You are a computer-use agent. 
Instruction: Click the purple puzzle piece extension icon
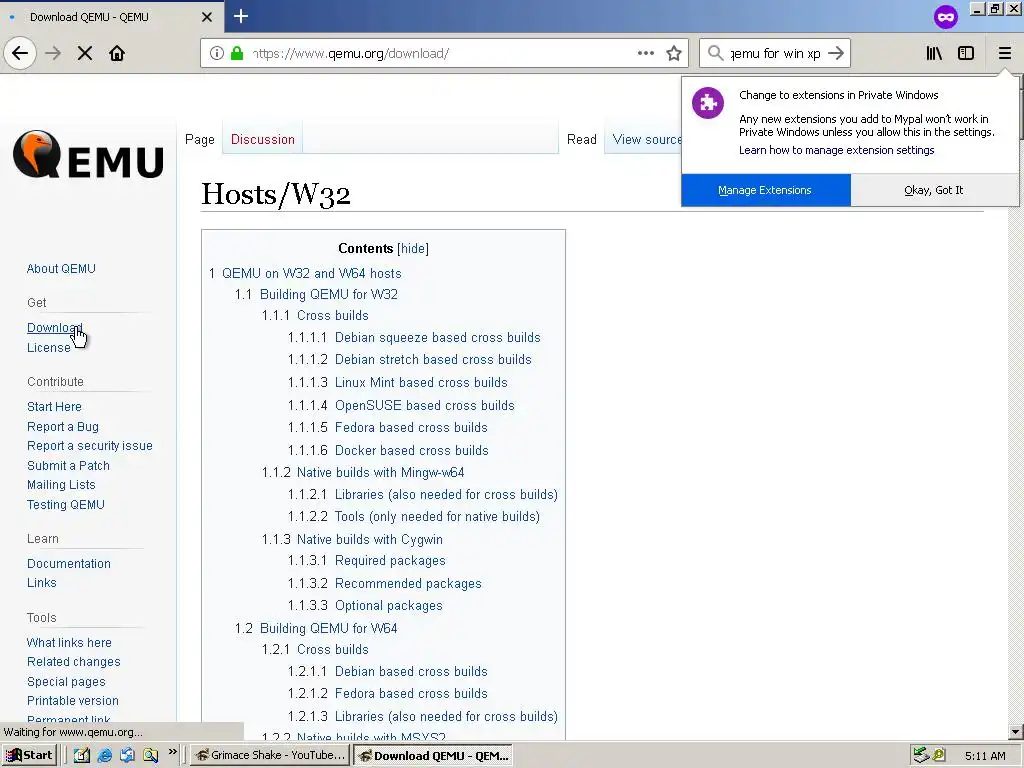(x=708, y=103)
